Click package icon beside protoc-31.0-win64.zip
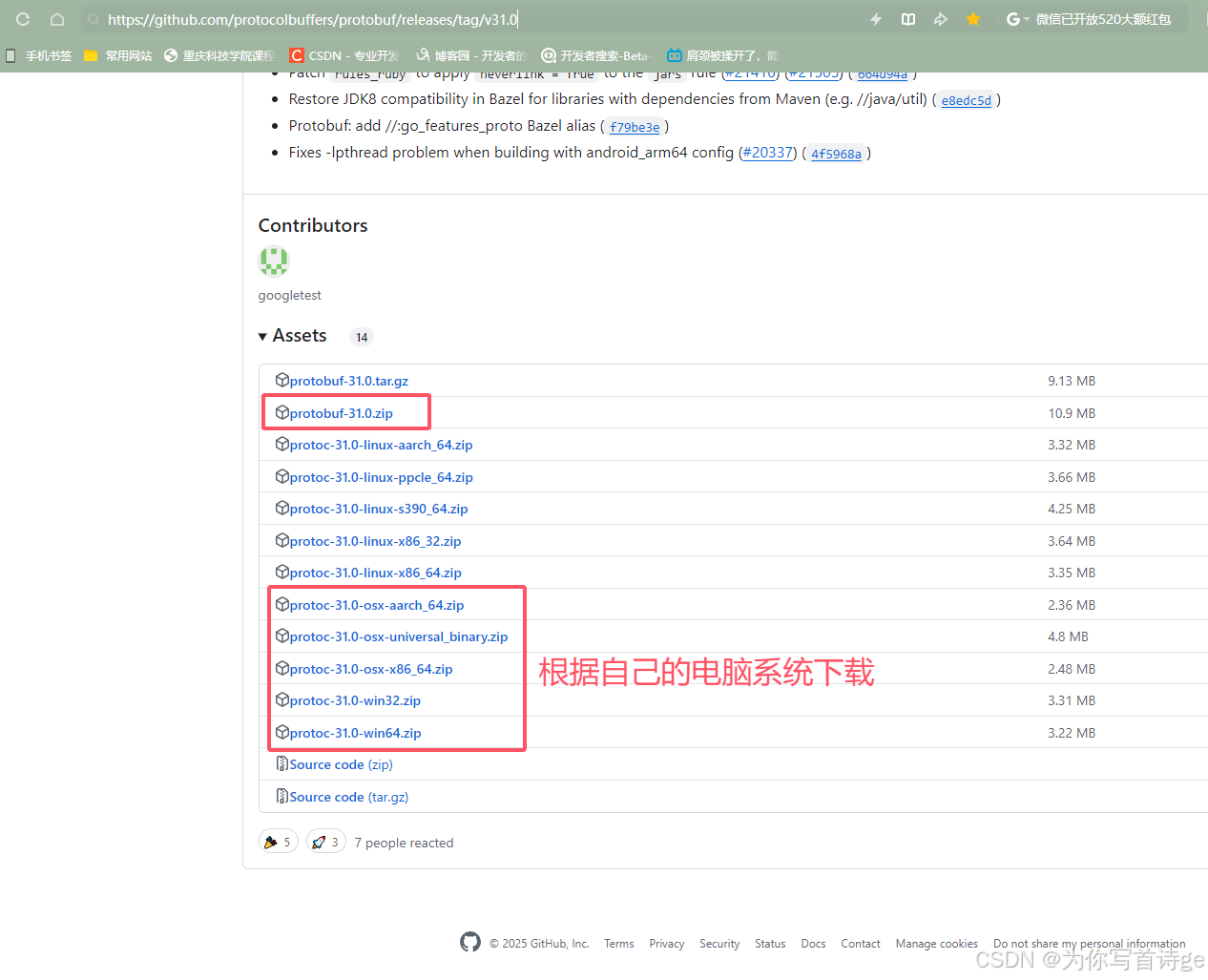Image resolution: width=1208 pixels, height=980 pixels. tap(282, 732)
